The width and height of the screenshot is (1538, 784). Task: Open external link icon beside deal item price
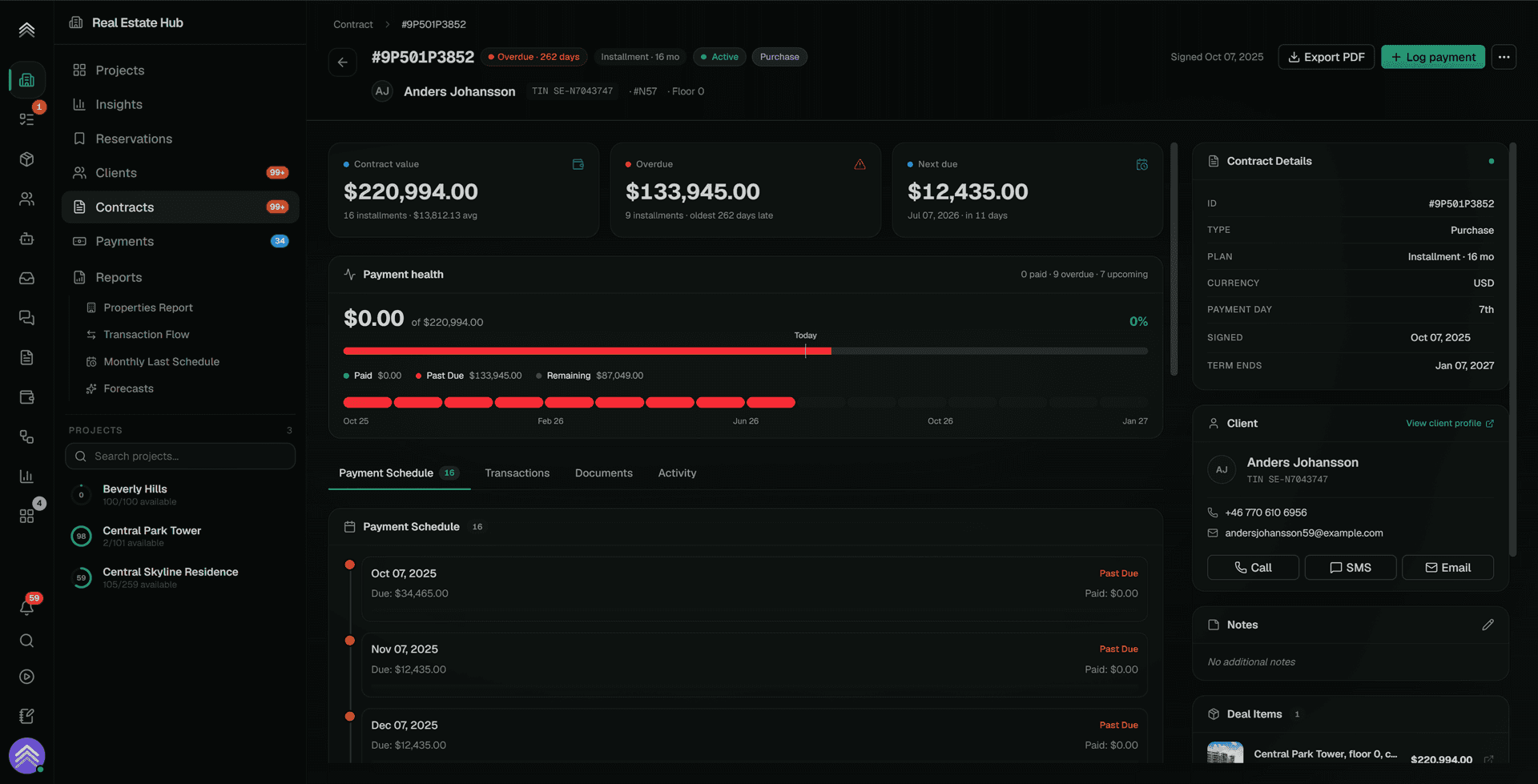(1488, 759)
